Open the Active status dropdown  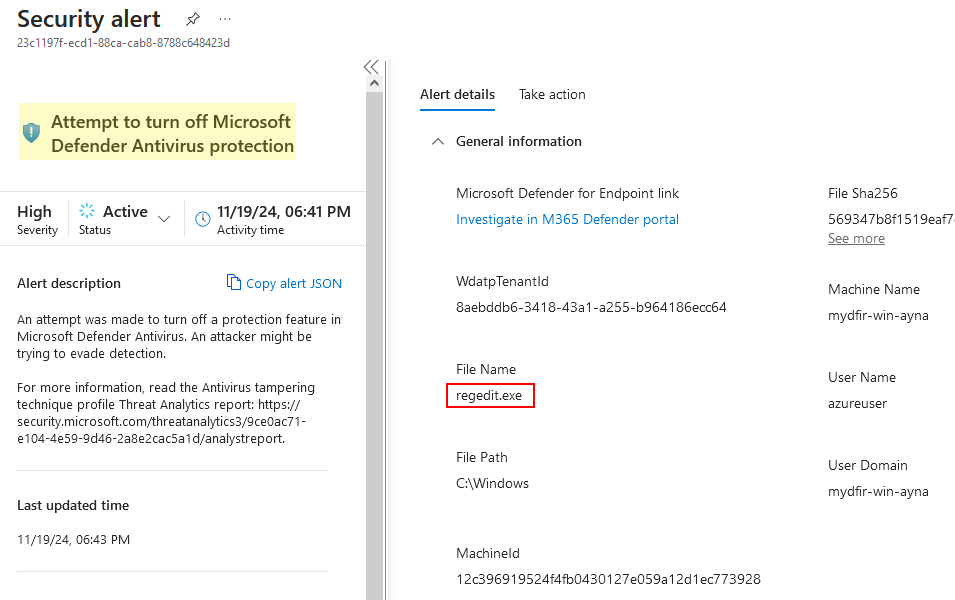click(164, 219)
